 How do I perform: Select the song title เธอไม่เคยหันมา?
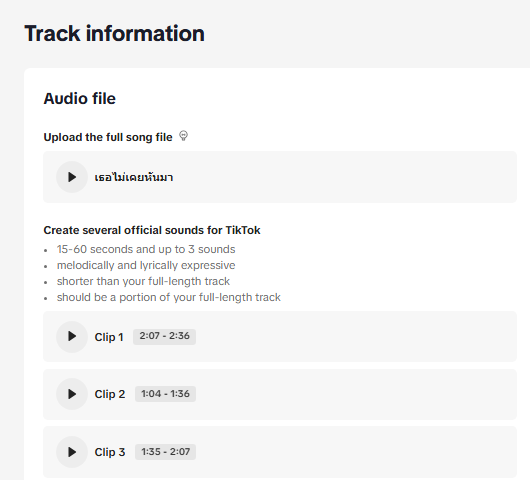[x=134, y=177]
